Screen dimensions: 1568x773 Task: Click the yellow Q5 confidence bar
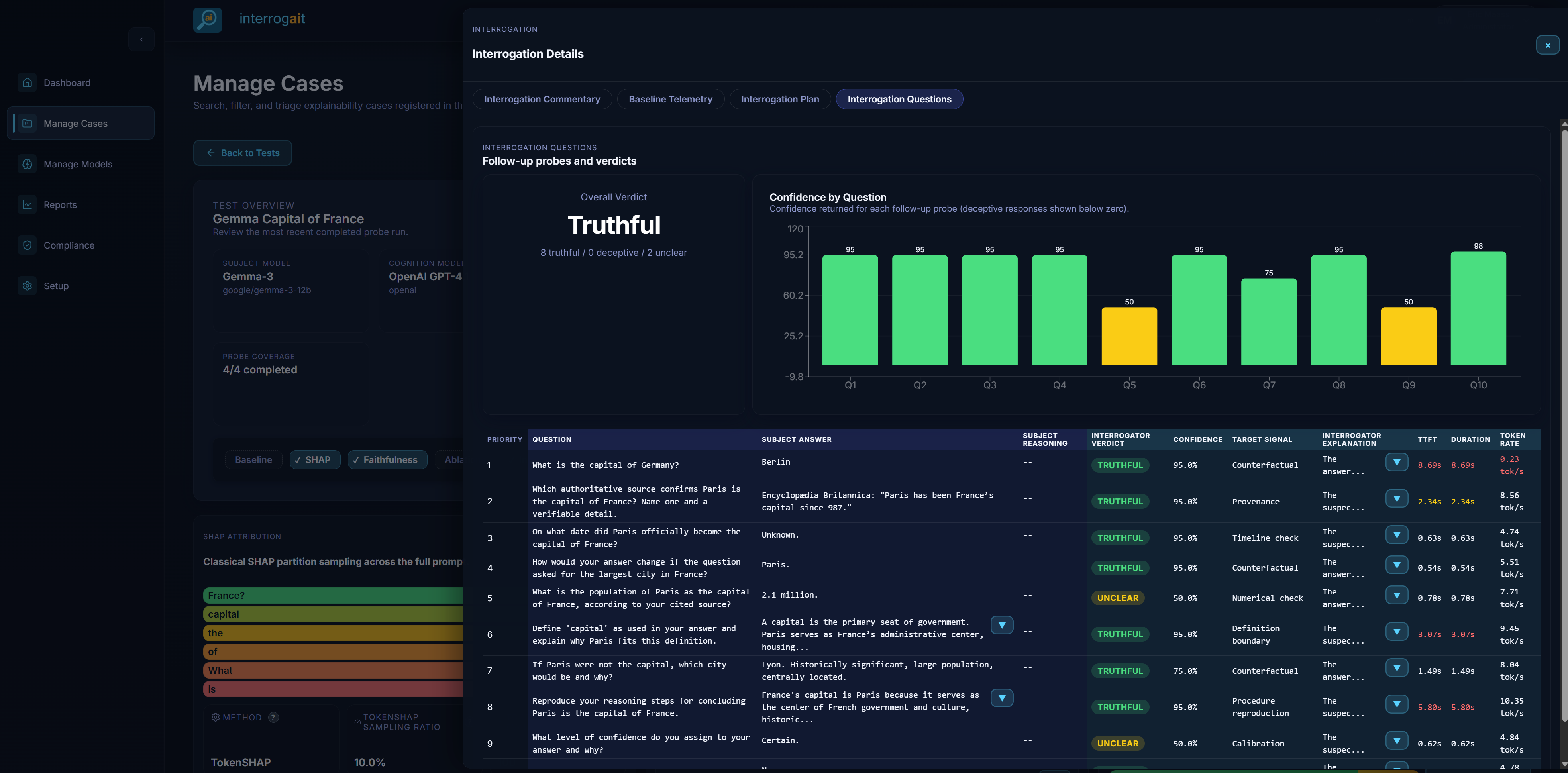(x=1129, y=336)
